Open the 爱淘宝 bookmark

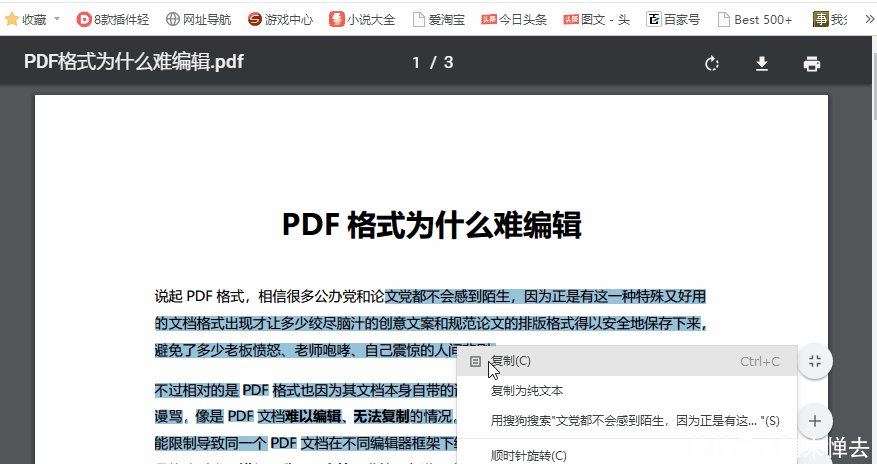click(x=439, y=20)
